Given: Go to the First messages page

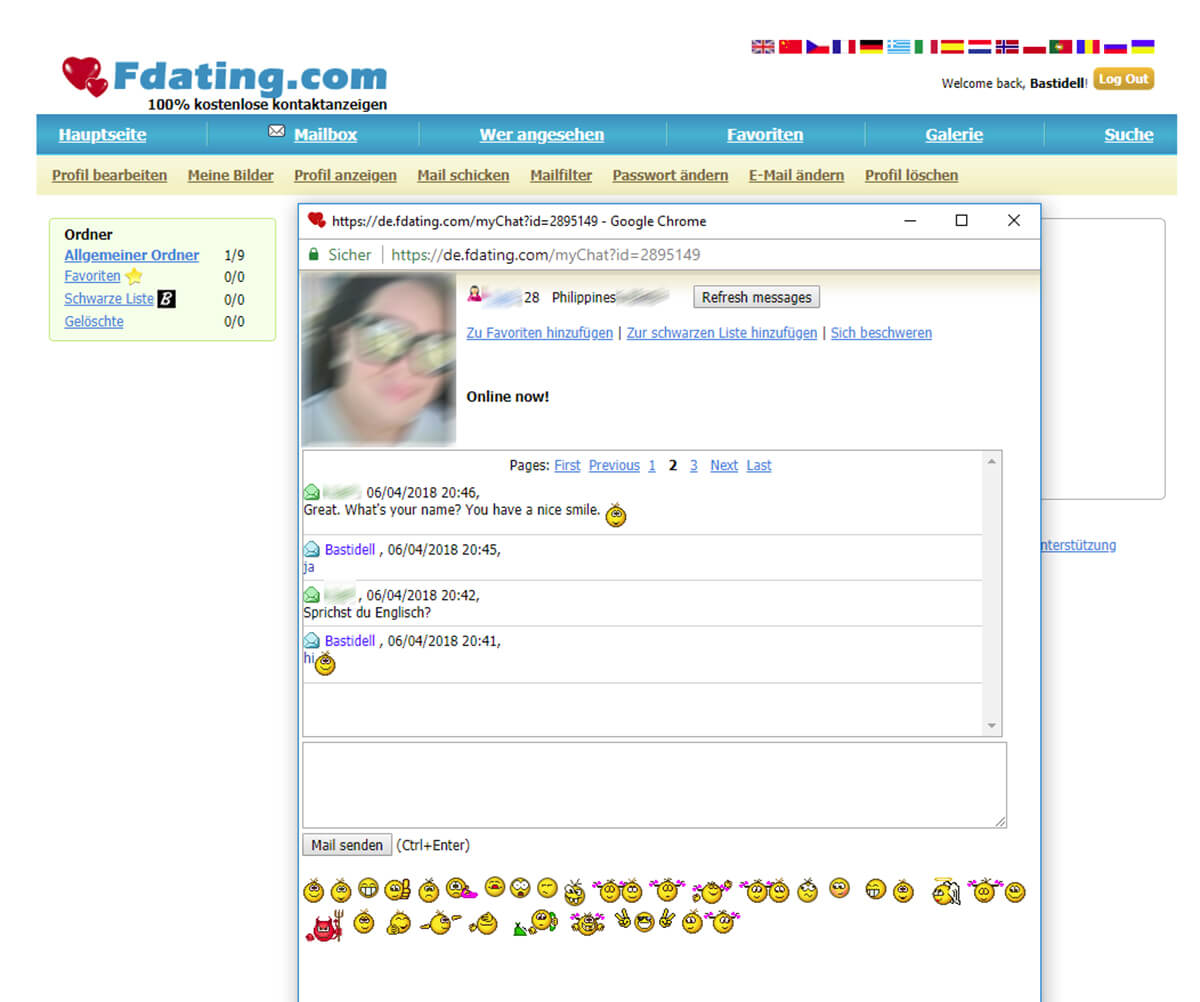Looking at the screenshot, I should 567,465.
